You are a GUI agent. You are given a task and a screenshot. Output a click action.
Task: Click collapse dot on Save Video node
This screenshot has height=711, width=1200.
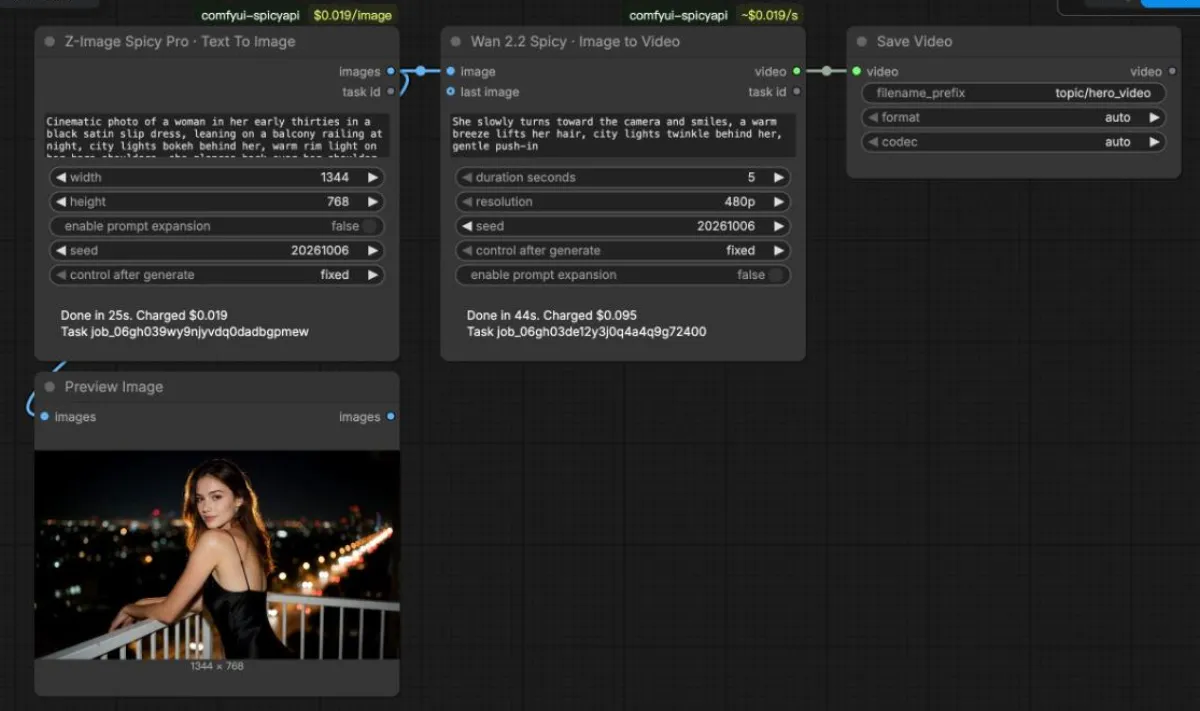pyautogui.click(x=862, y=42)
